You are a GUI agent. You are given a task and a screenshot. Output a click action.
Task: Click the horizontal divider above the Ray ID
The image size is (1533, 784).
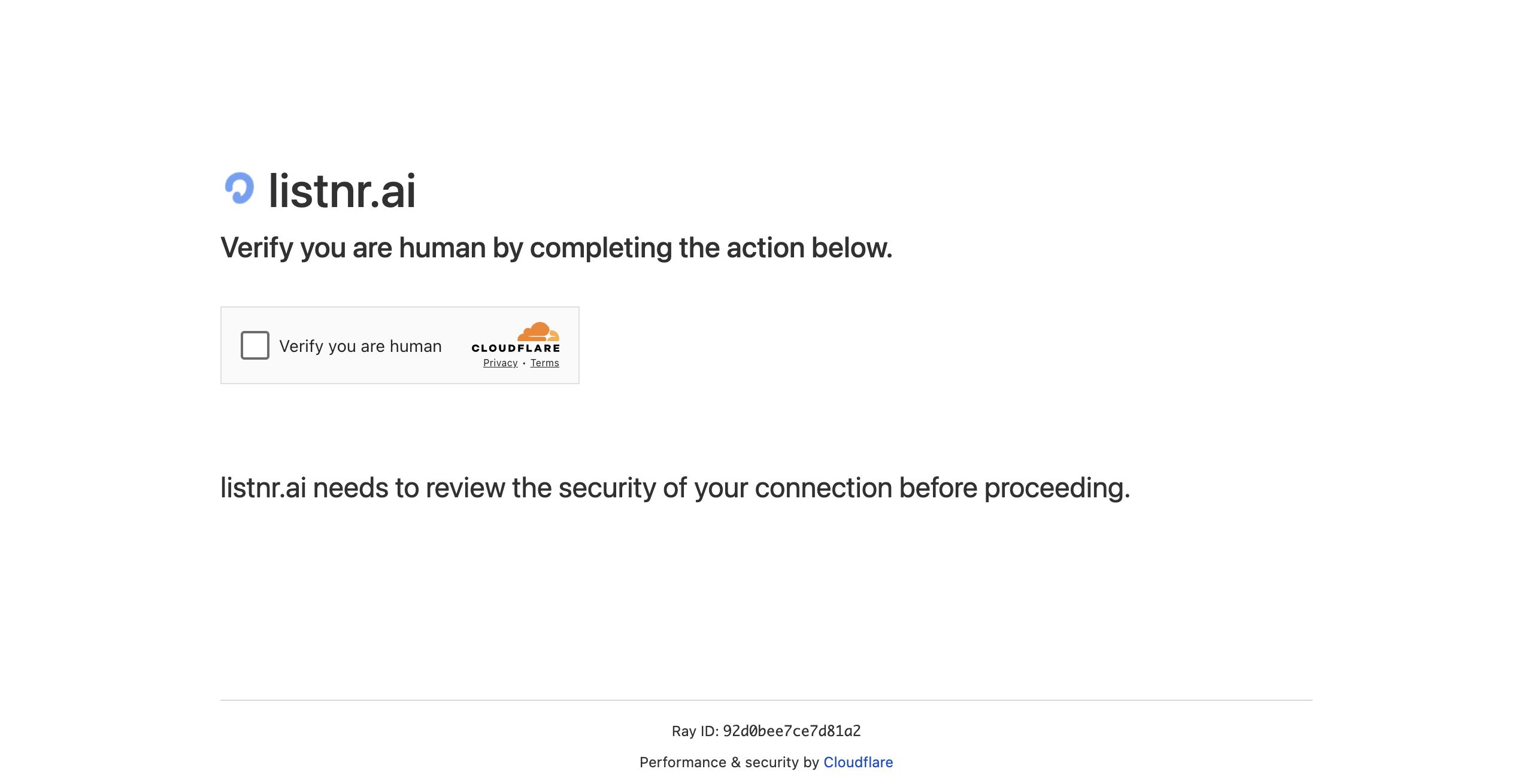(x=766, y=700)
